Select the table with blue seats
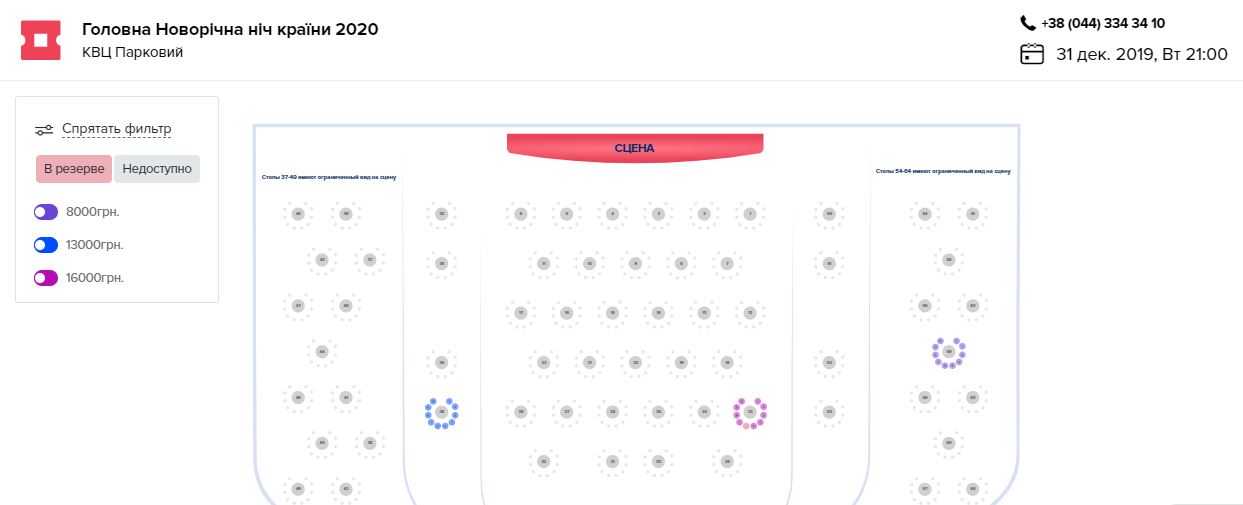Screen dimensions: 1243x505 tap(441, 412)
